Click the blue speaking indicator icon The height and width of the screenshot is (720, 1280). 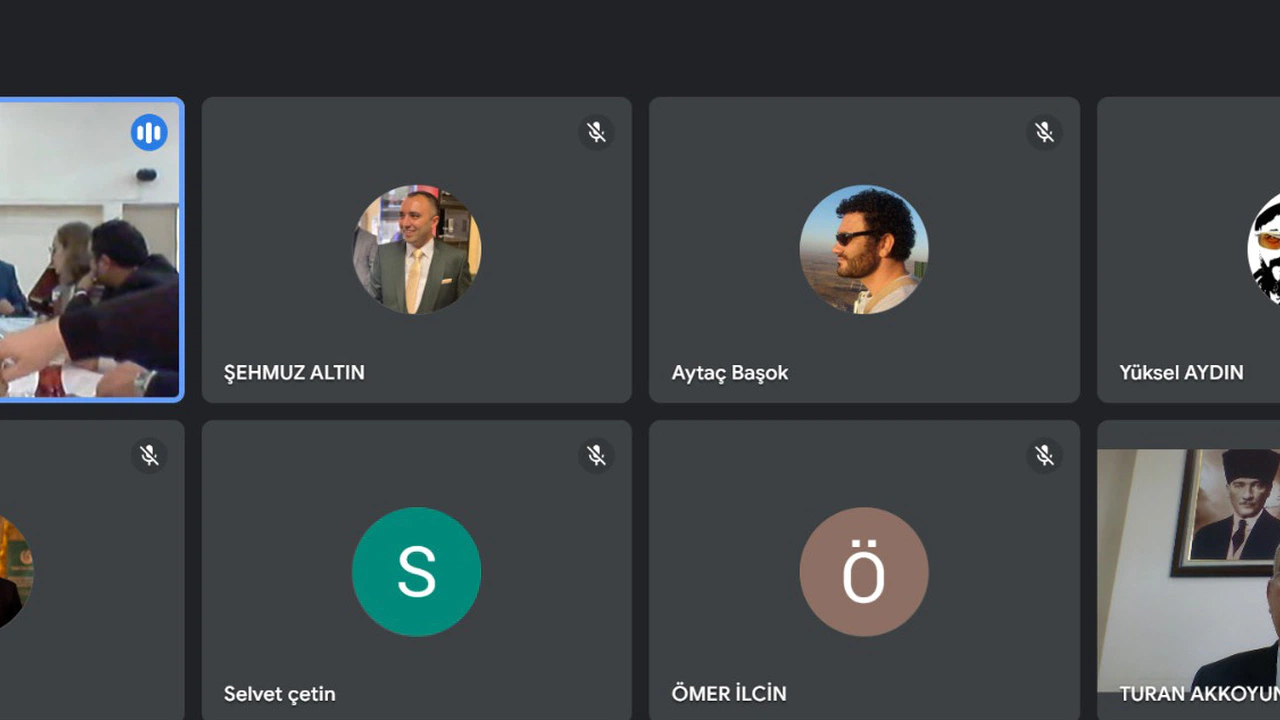[149, 132]
